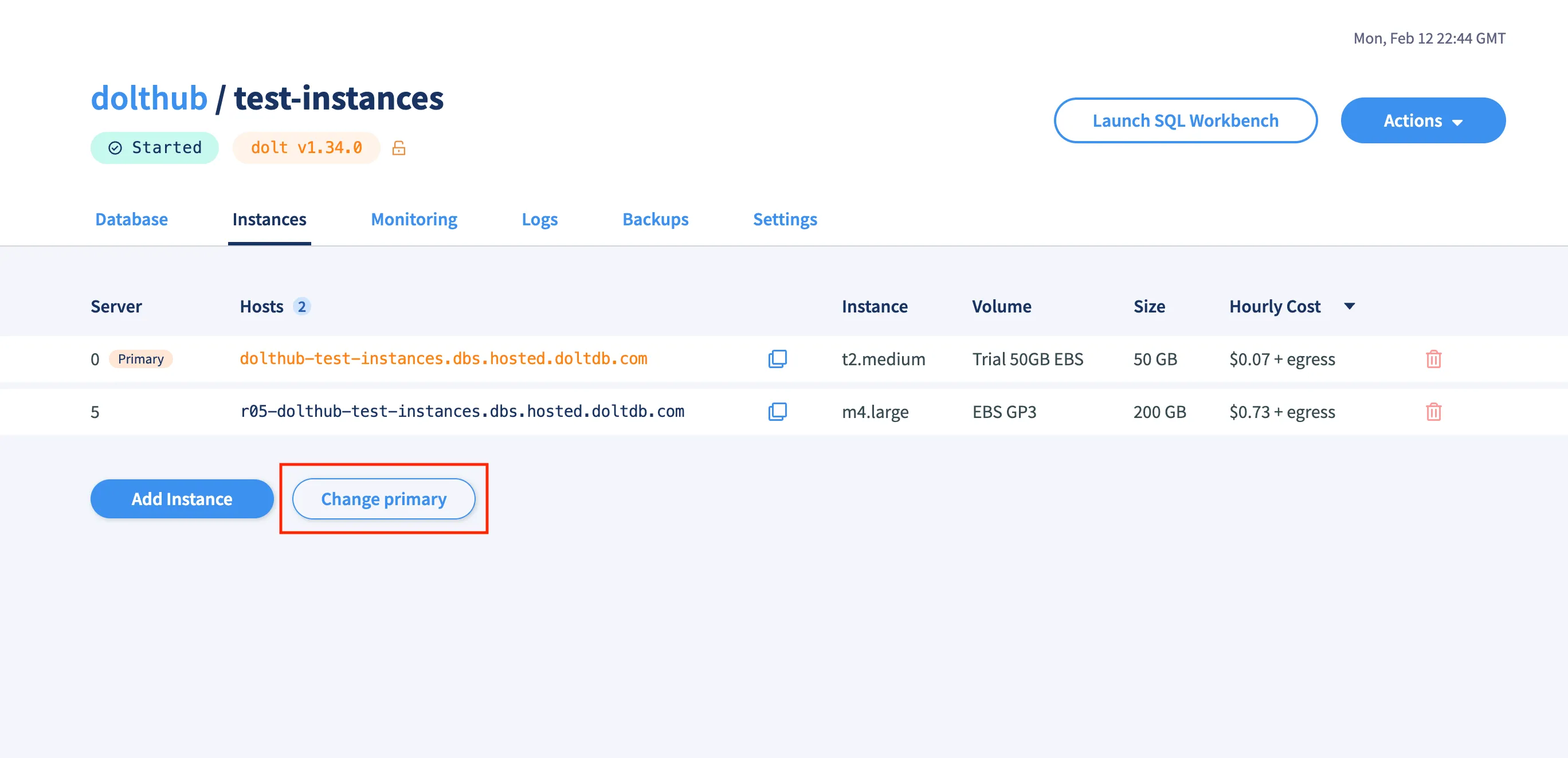Viewport: 1568px width, 758px height.
Task: Open the dolthub owner link
Action: point(149,98)
